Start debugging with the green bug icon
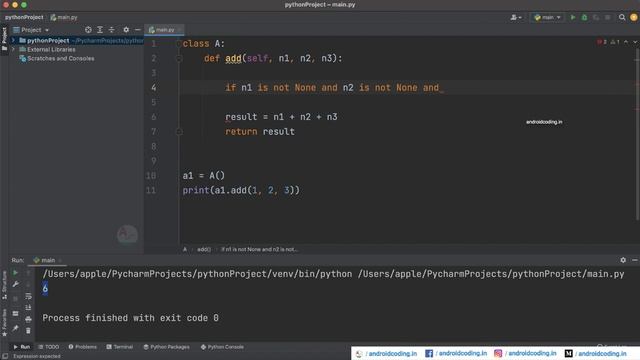The width and height of the screenshot is (640, 360). point(584,18)
